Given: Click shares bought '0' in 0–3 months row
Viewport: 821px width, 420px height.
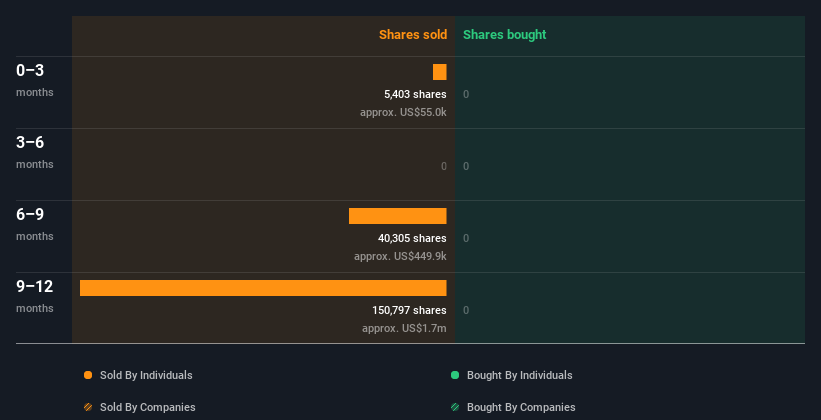Looking at the screenshot, I should (x=466, y=94).
